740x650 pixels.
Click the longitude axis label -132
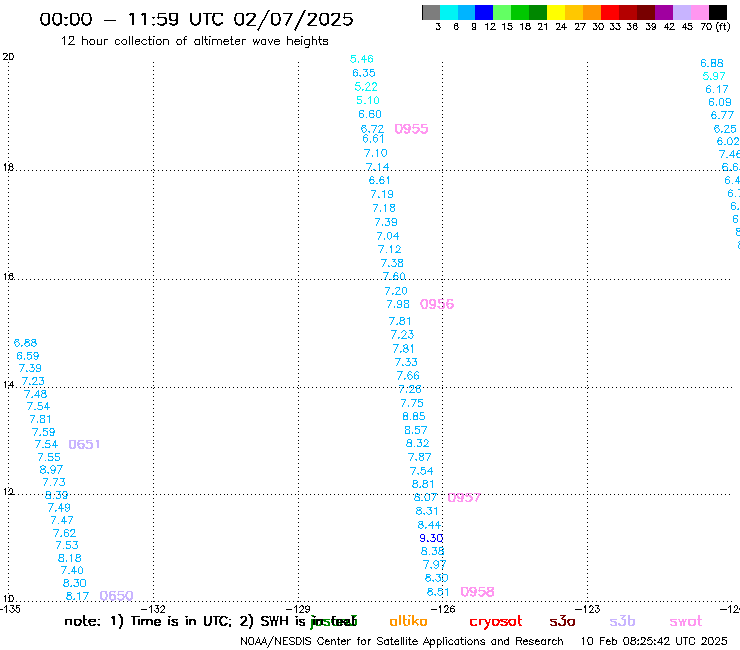tap(153, 609)
